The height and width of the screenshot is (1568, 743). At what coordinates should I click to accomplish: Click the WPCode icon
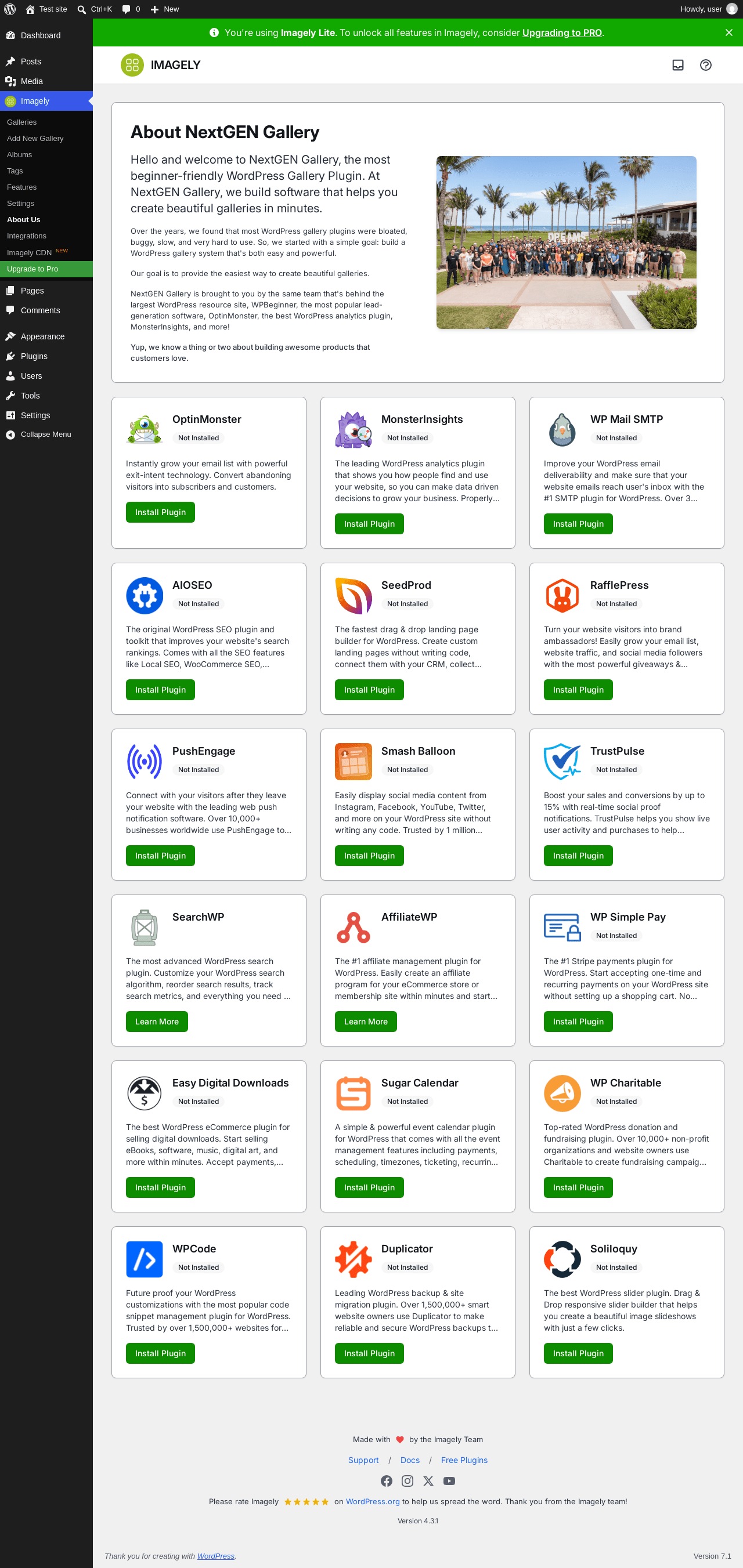[145, 1259]
